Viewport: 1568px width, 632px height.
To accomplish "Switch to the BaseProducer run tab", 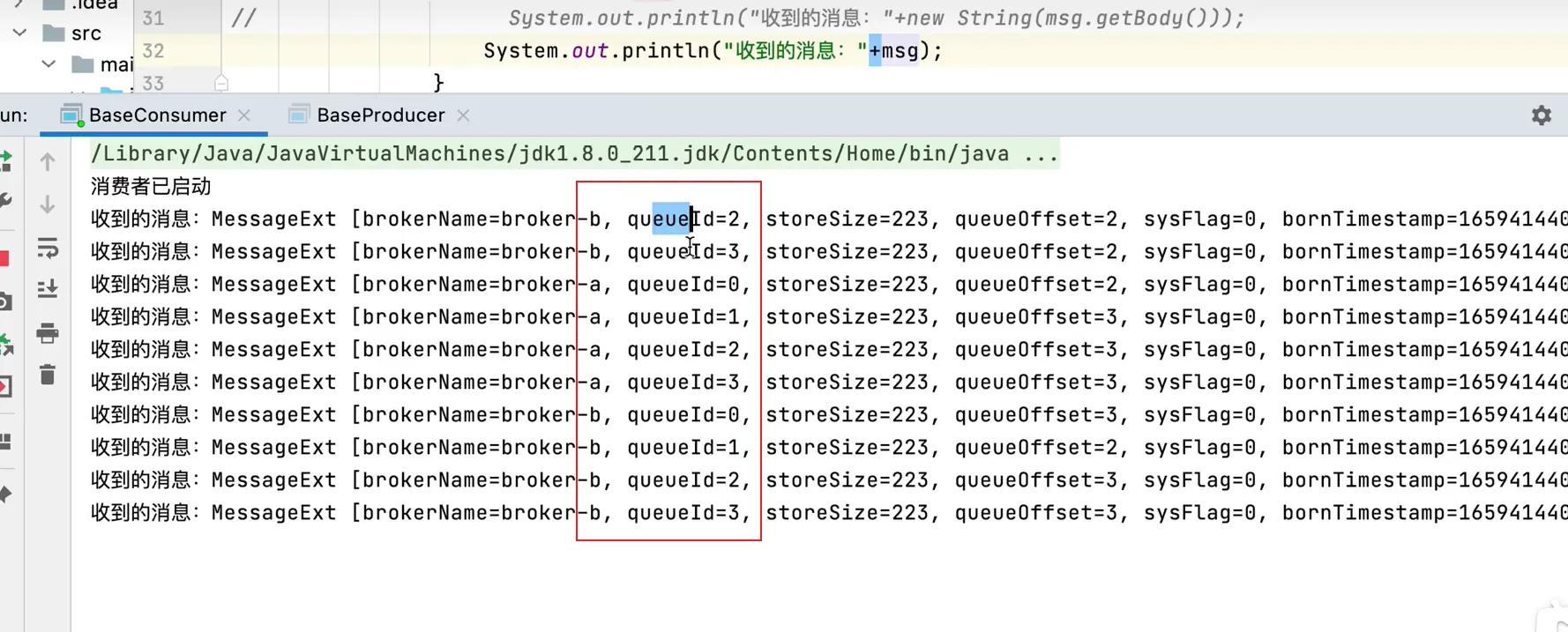I will (380, 115).
